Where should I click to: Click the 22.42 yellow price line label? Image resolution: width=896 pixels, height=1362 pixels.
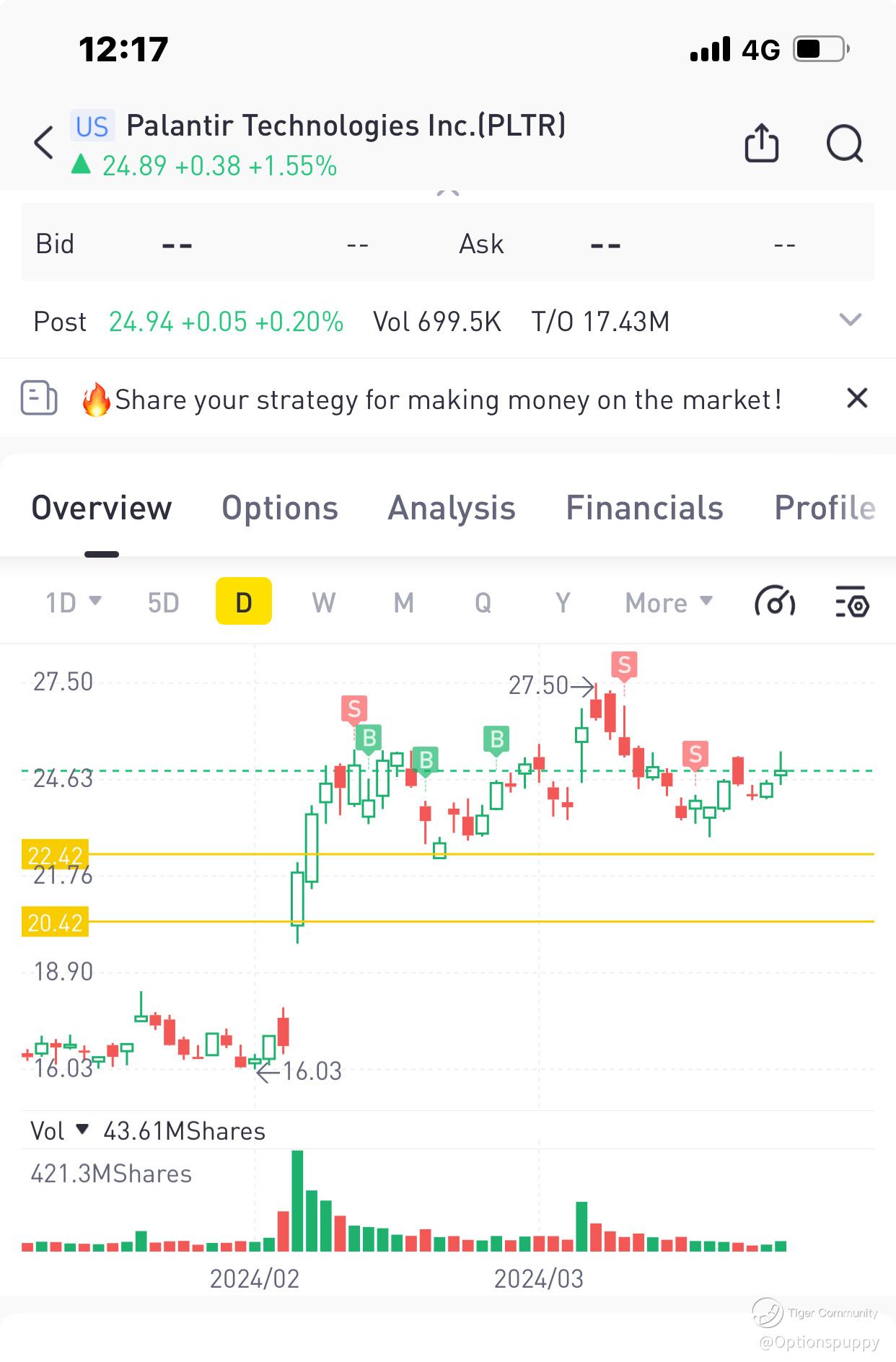click(x=56, y=854)
